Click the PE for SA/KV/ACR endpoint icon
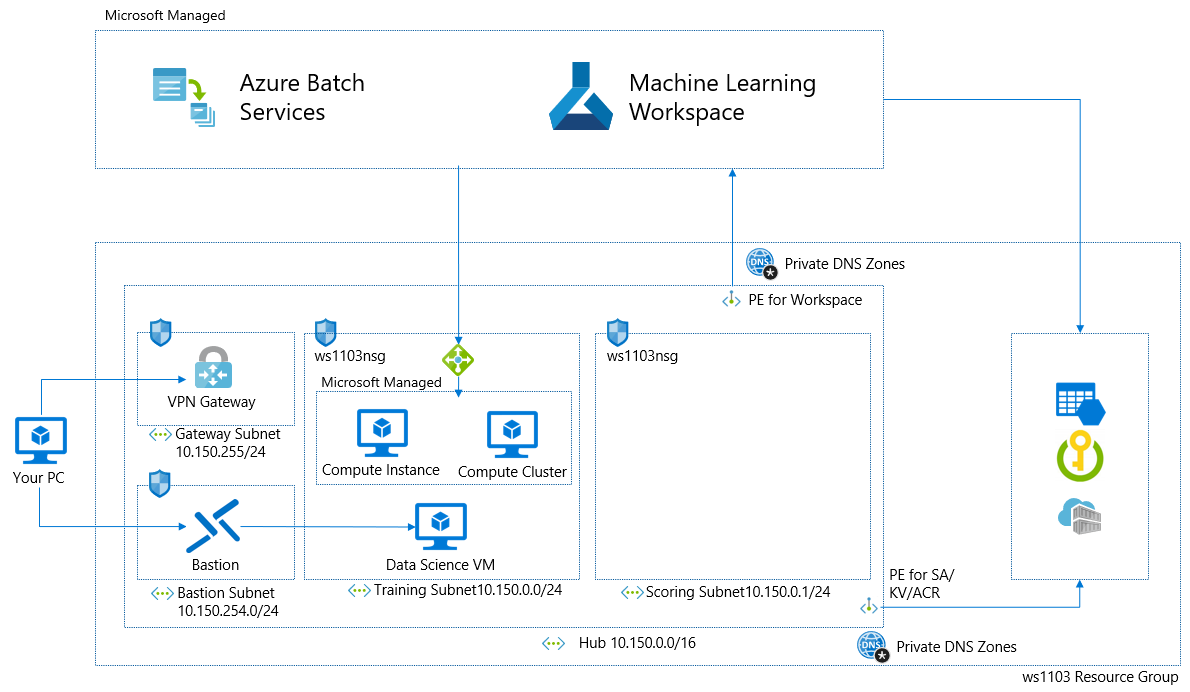 pyautogui.click(x=869, y=606)
